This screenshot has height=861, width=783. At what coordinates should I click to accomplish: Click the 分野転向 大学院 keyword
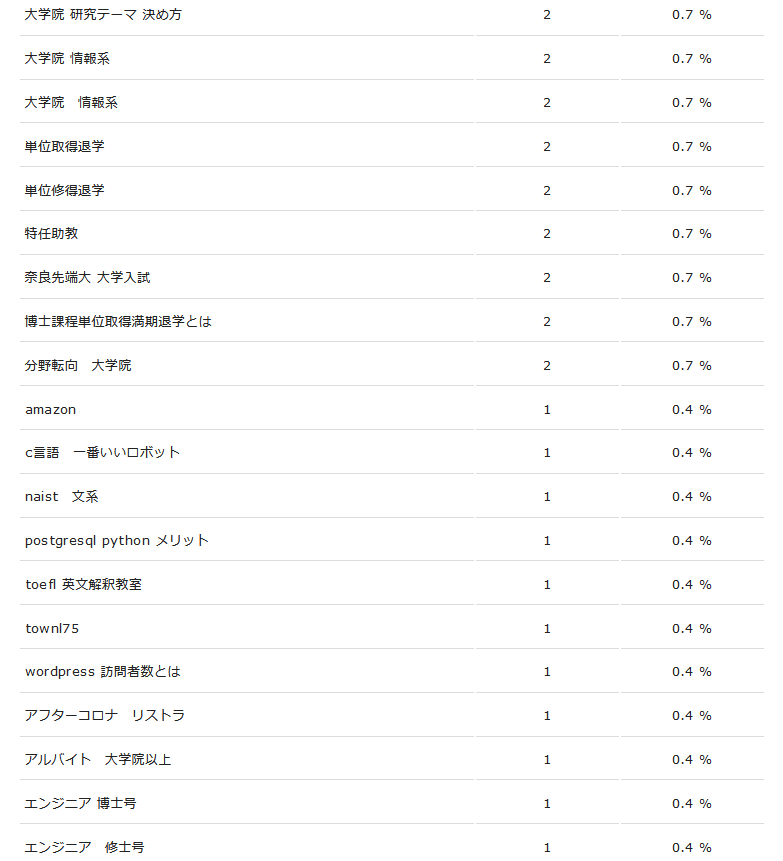pos(77,366)
